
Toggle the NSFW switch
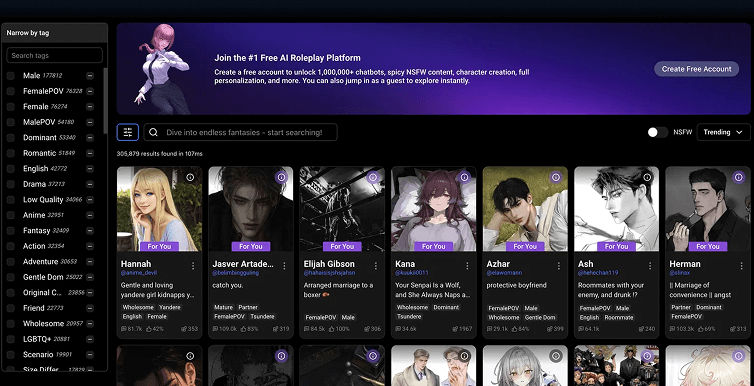657,132
